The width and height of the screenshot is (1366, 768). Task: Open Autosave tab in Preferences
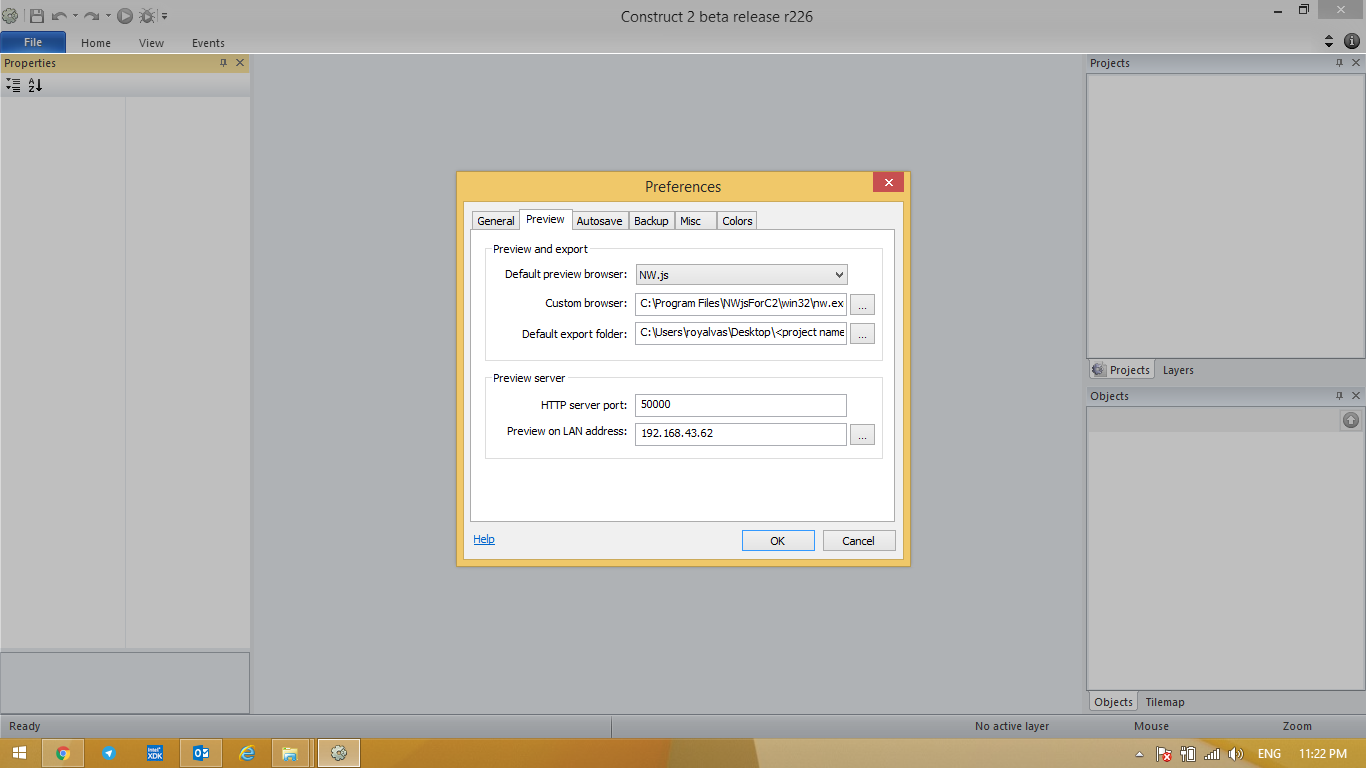(x=600, y=221)
